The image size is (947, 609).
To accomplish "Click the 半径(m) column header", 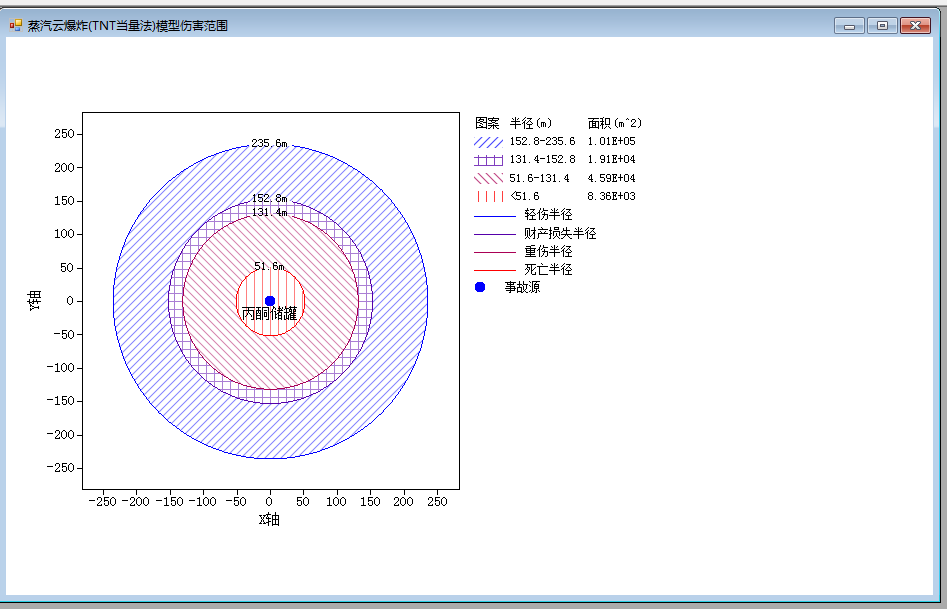I will (x=531, y=123).
